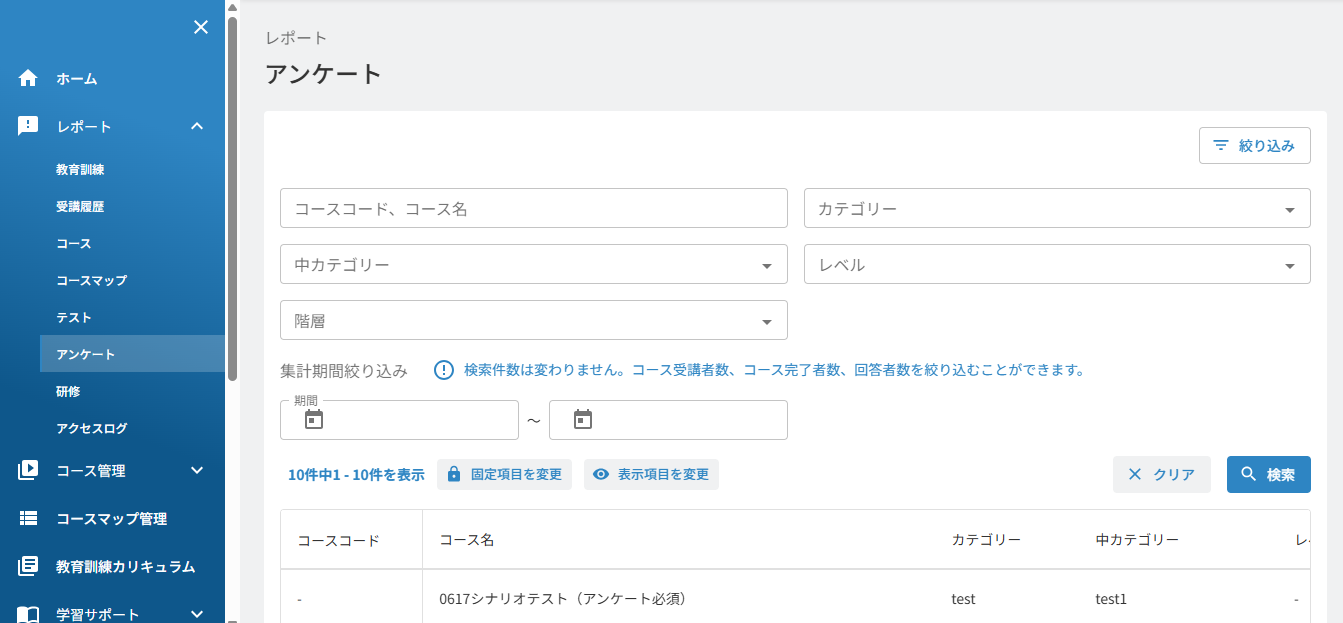Open the レベル dropdown
The height and width of the screenshot is (623, 1343).
(1057, 264)
